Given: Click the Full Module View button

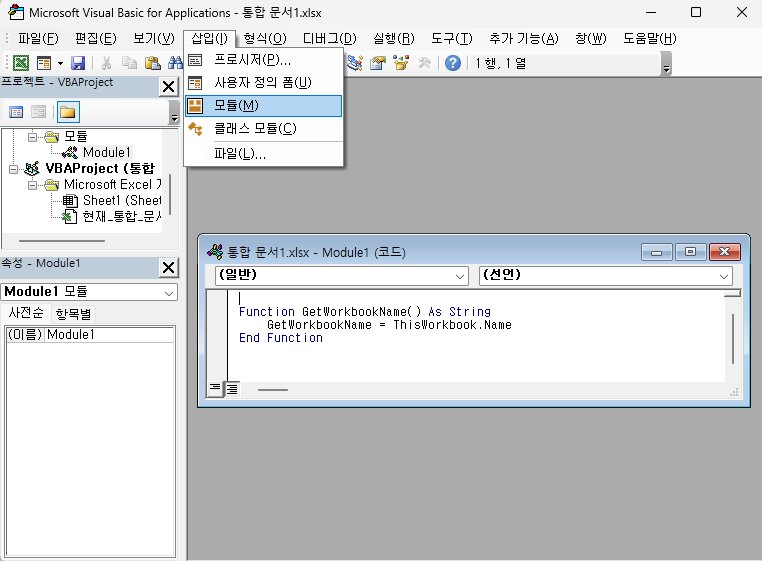Looking at the screenshot, I should (232, 389).
